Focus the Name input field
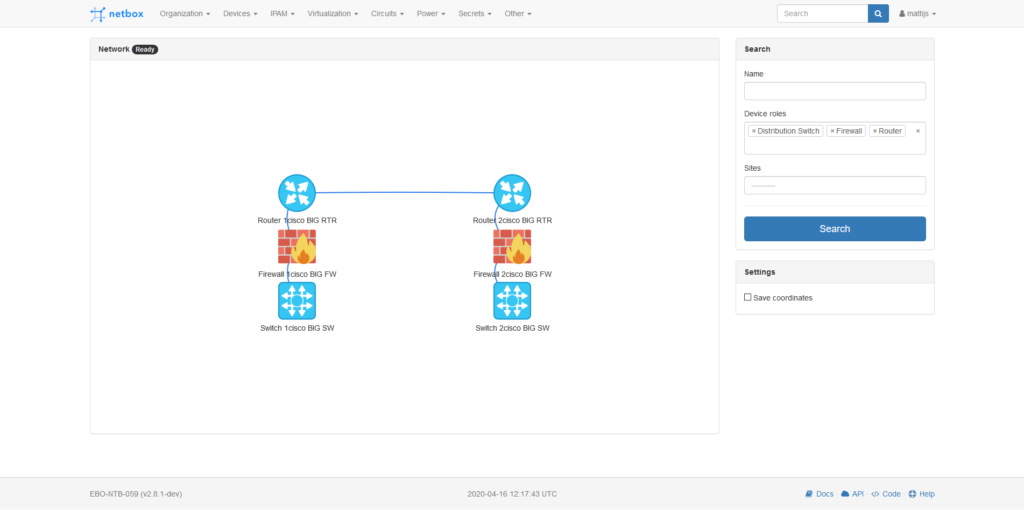Screen dimensions: 1024x510 point(834,91)
